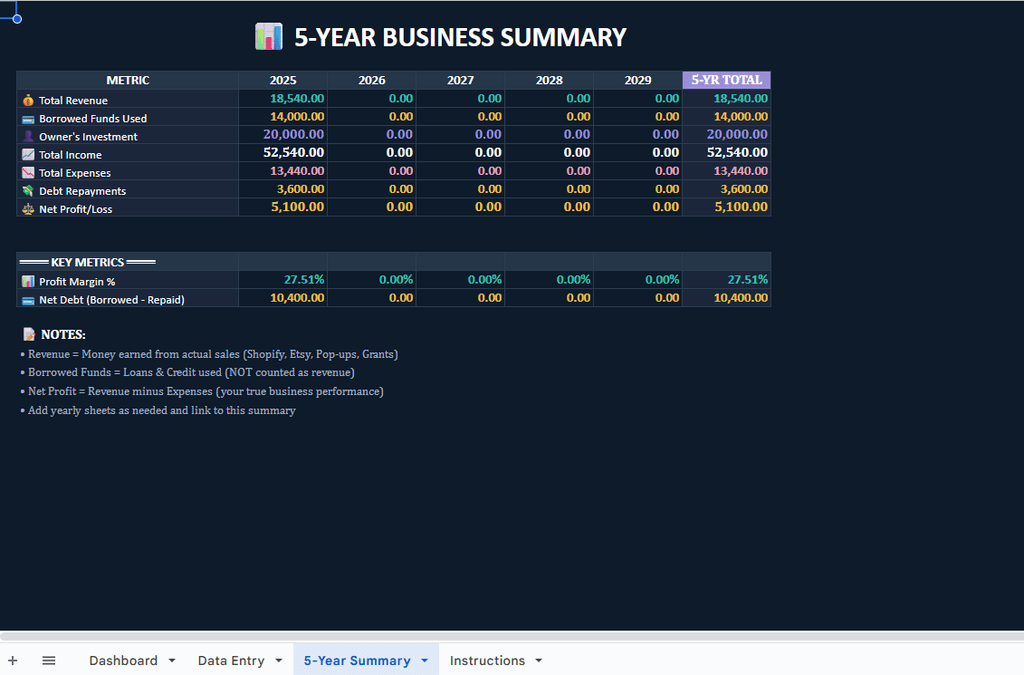Expand the Data Entry tab menu arrow
Image resolution: width=1024 pixels, height=675 pixels.
[278, 661]
